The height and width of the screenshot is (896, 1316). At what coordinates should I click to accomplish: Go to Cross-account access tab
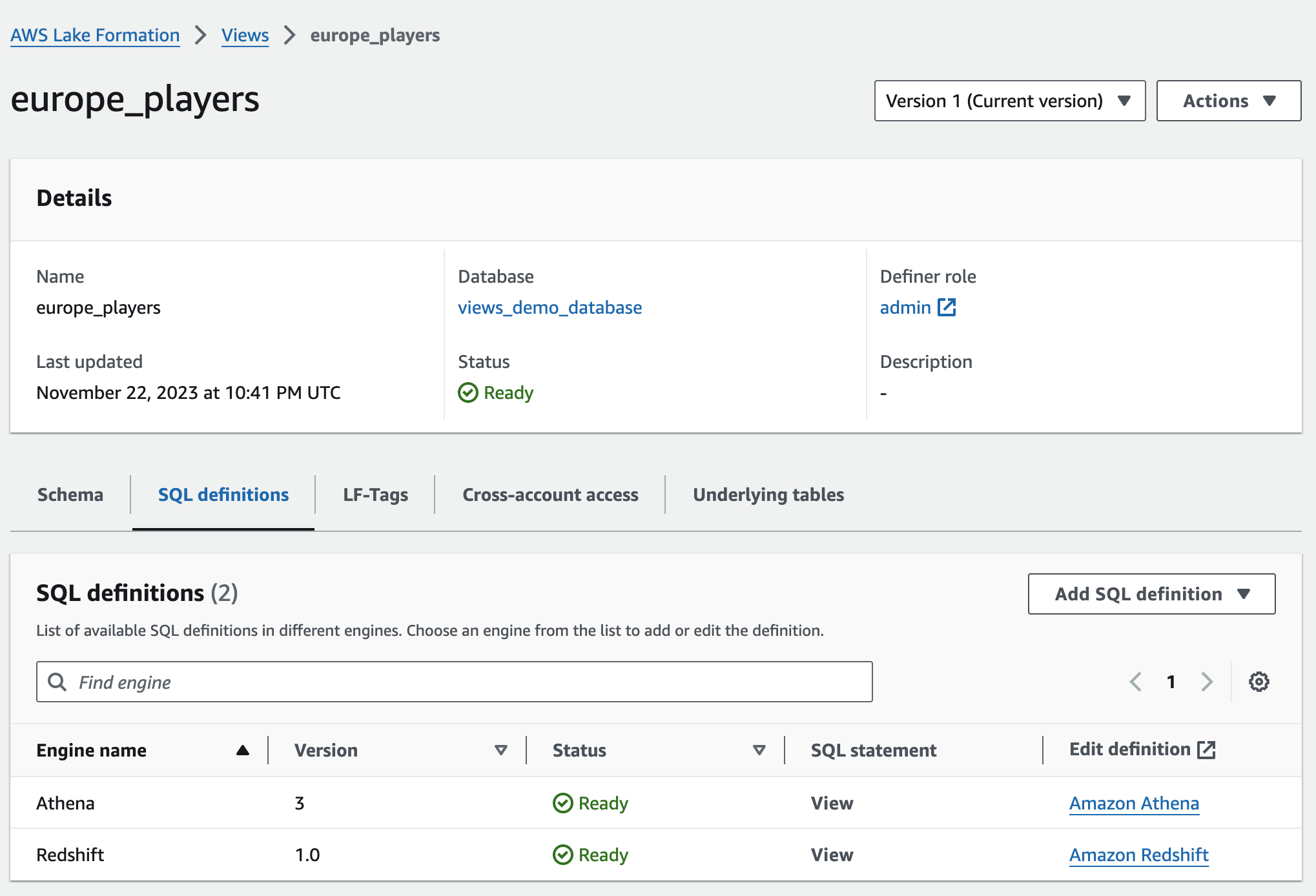pos(550,494)
